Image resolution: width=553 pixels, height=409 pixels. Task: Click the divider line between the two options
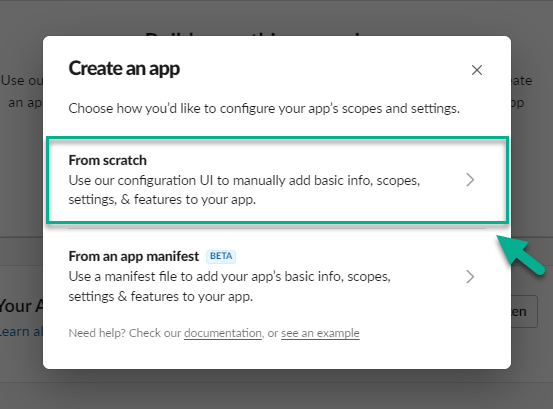[x=277, y=228]
